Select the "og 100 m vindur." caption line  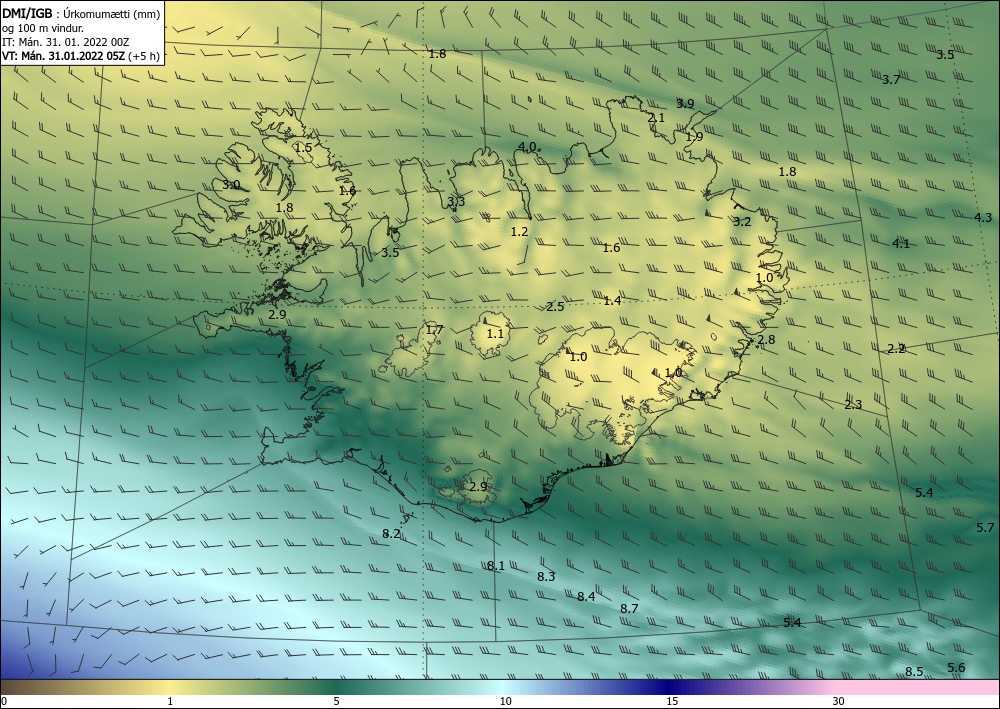43,28
